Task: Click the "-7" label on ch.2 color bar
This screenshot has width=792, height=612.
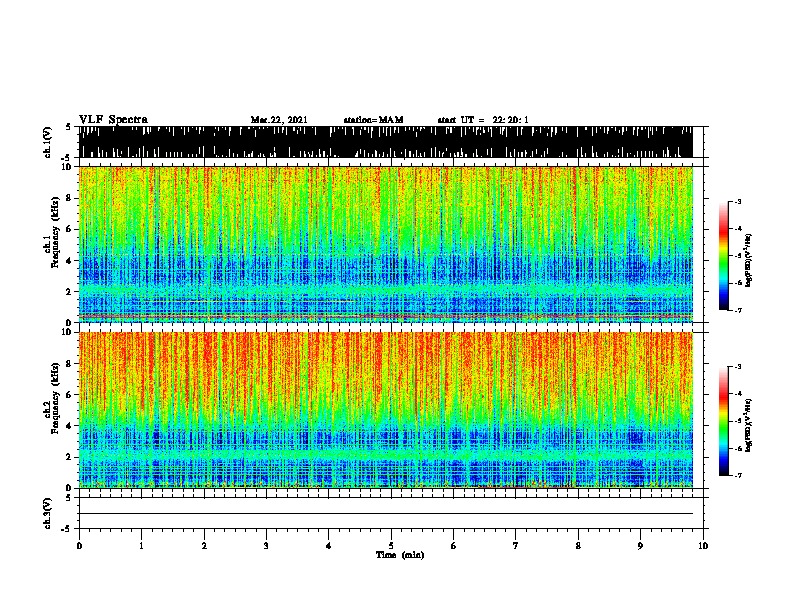Action: click(737, 475)
